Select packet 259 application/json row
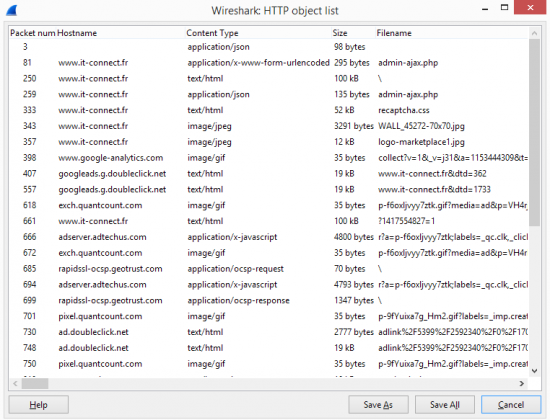 click(268, 94)
